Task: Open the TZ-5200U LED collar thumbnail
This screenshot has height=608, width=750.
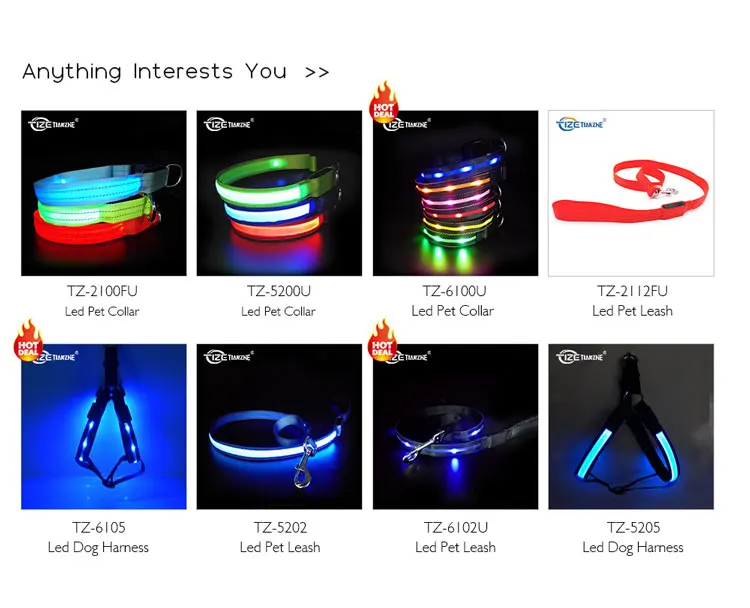Action: tap(279, 193)
